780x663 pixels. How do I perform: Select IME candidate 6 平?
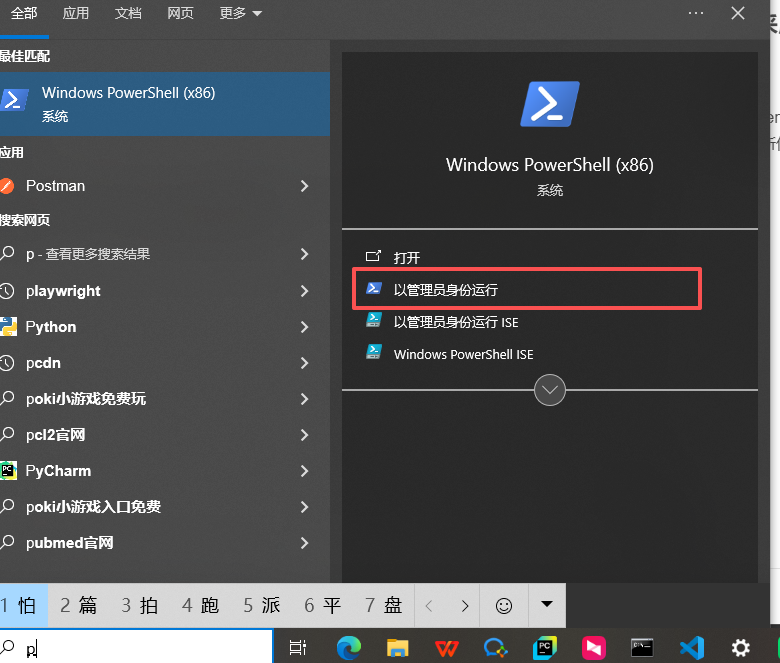pyautogui.click(x=322, y=605)
